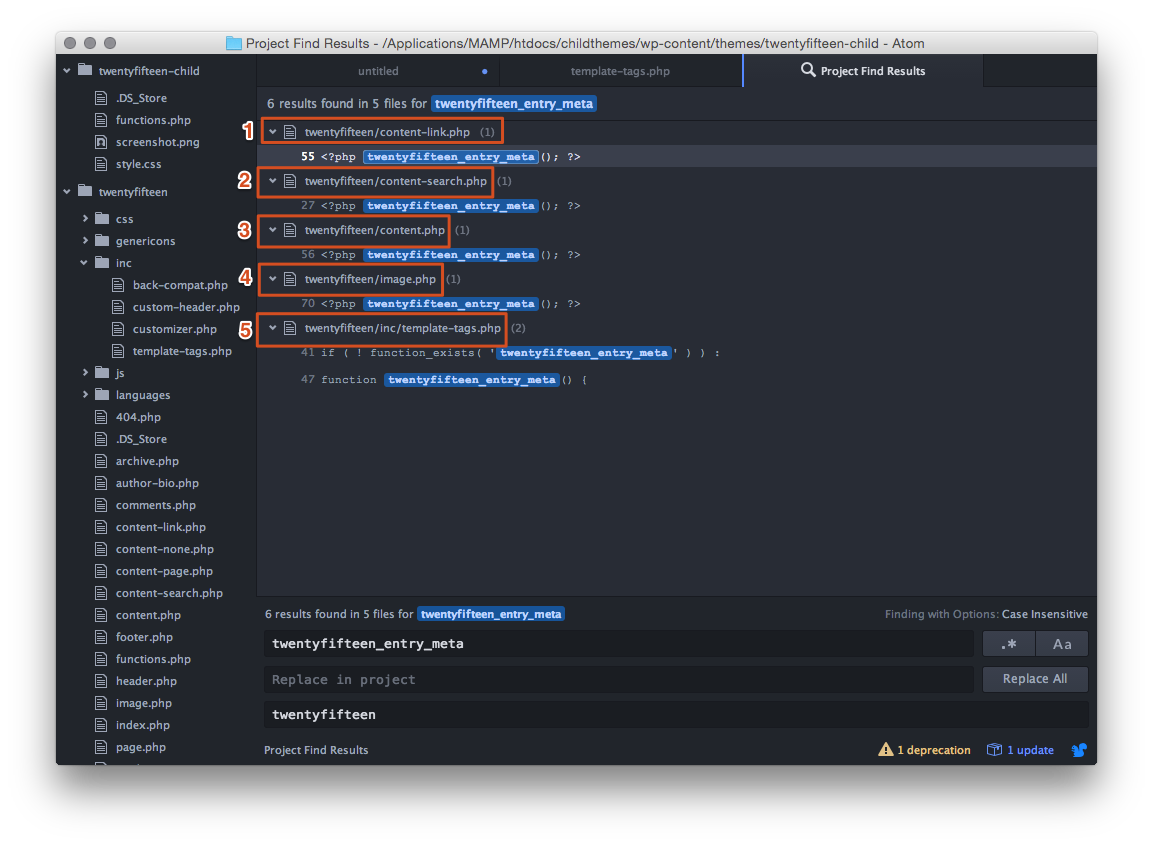
Task: Collapse the twentyfifteen root folder
Action: point(67,191)
